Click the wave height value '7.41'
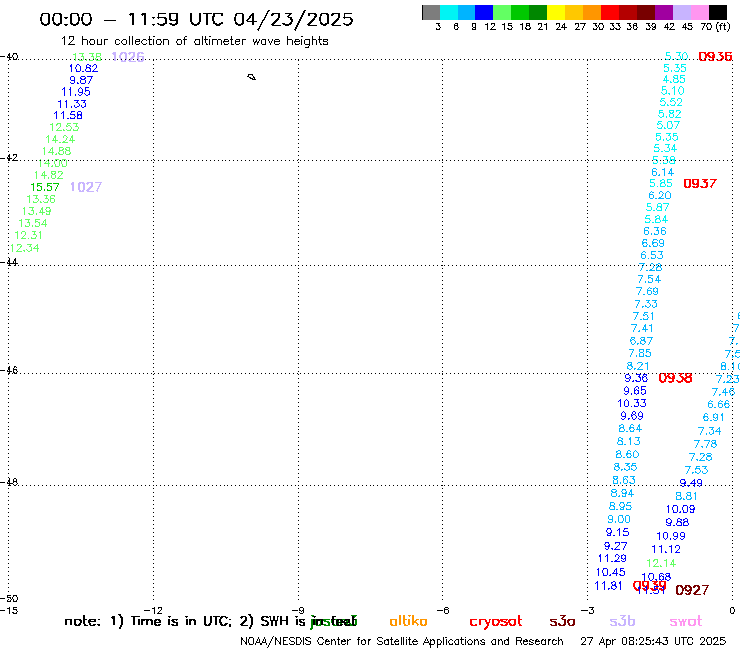The width and height of the screenshot is (740, 650). click(x=642, y=329)
